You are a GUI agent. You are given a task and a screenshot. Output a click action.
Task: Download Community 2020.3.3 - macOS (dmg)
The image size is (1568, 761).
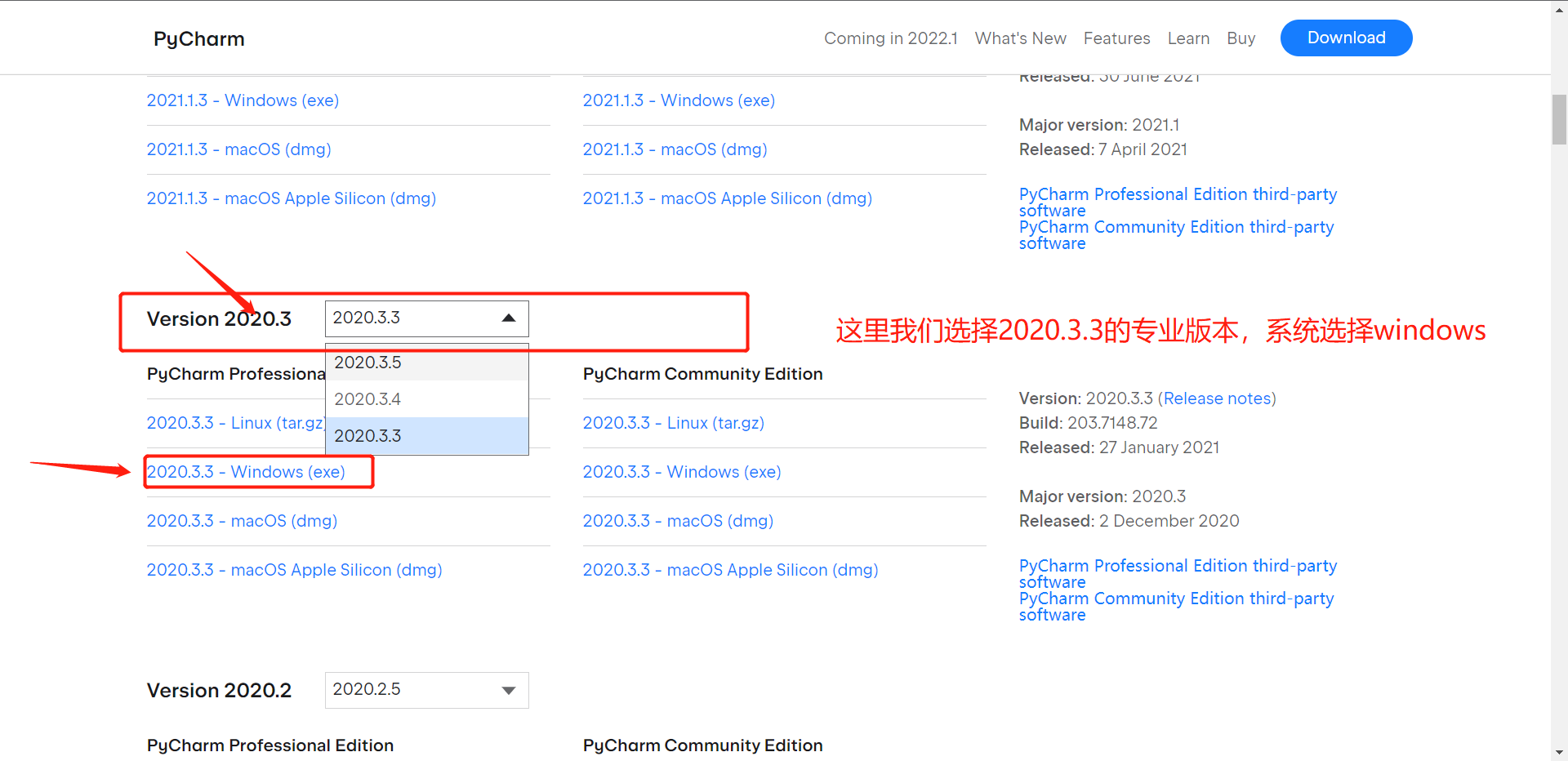coord(678,521)
